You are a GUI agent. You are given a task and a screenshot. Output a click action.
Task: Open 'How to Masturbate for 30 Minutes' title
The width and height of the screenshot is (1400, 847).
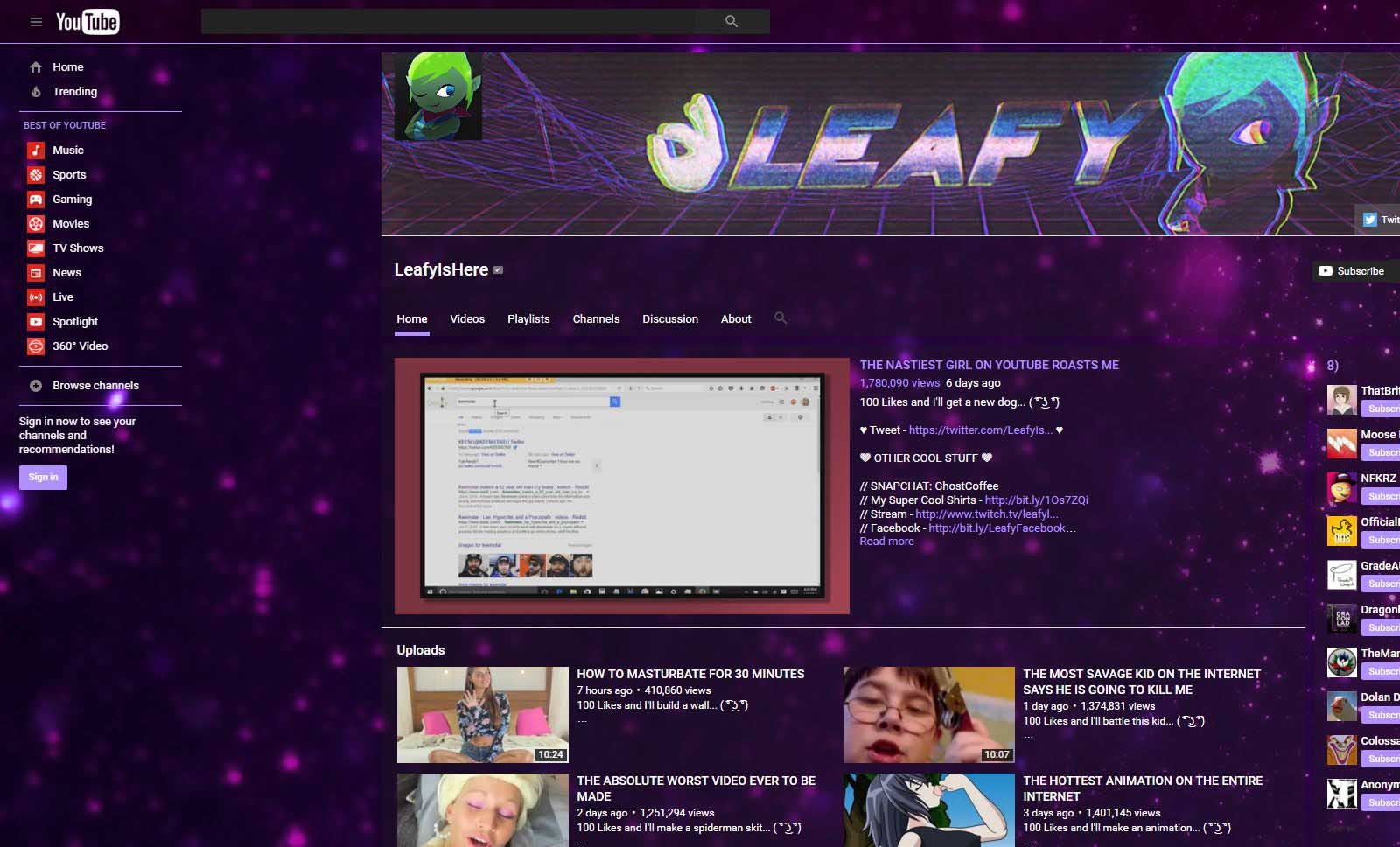pos(690,675)
